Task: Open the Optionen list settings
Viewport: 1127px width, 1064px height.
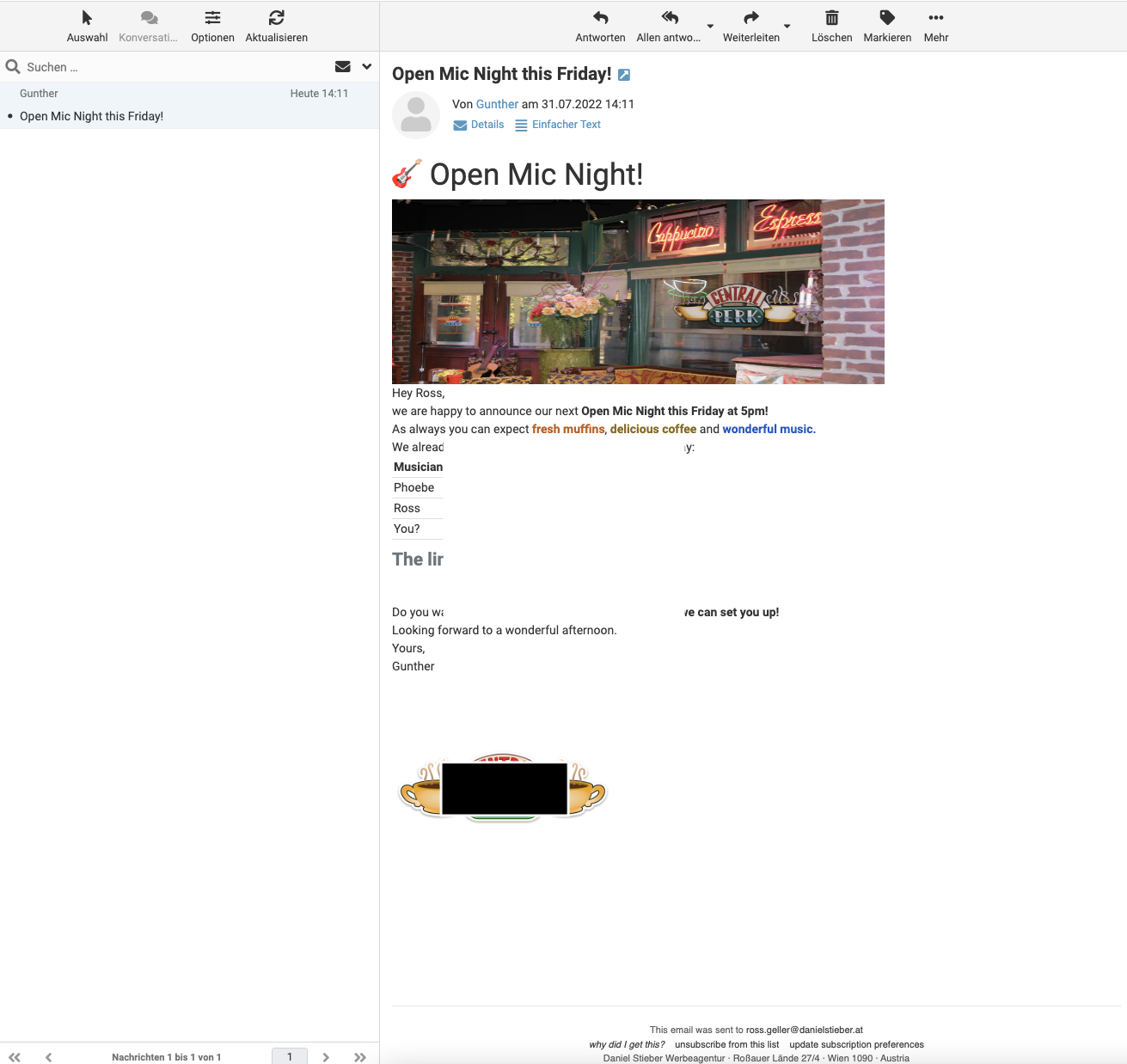Action: pyautogui.click(x=212, y=27)
